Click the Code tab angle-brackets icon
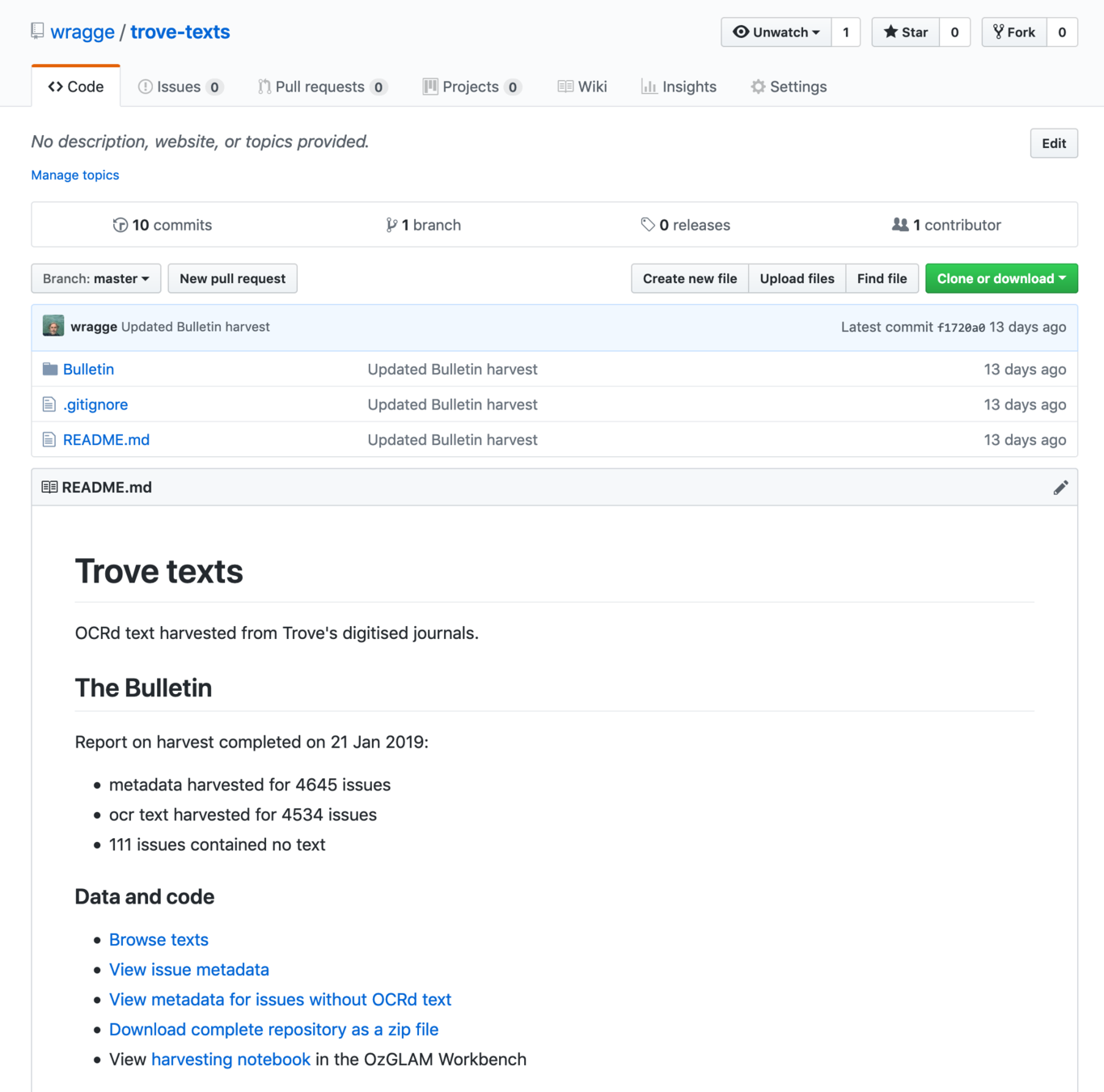The image size is (1104, 1092). coord(55,87)
